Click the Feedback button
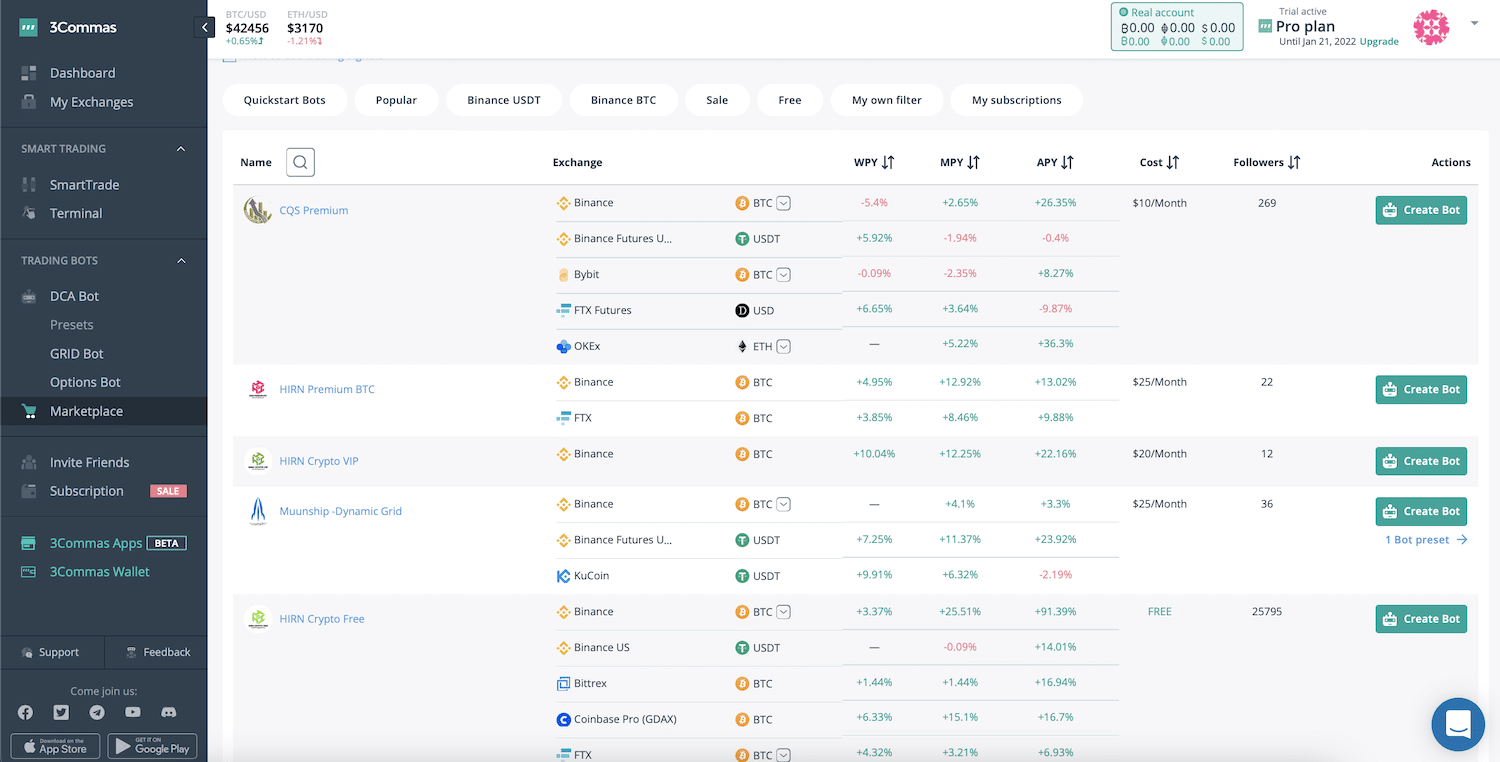This screenshot has height=762, width=1500. pos(157,652)
